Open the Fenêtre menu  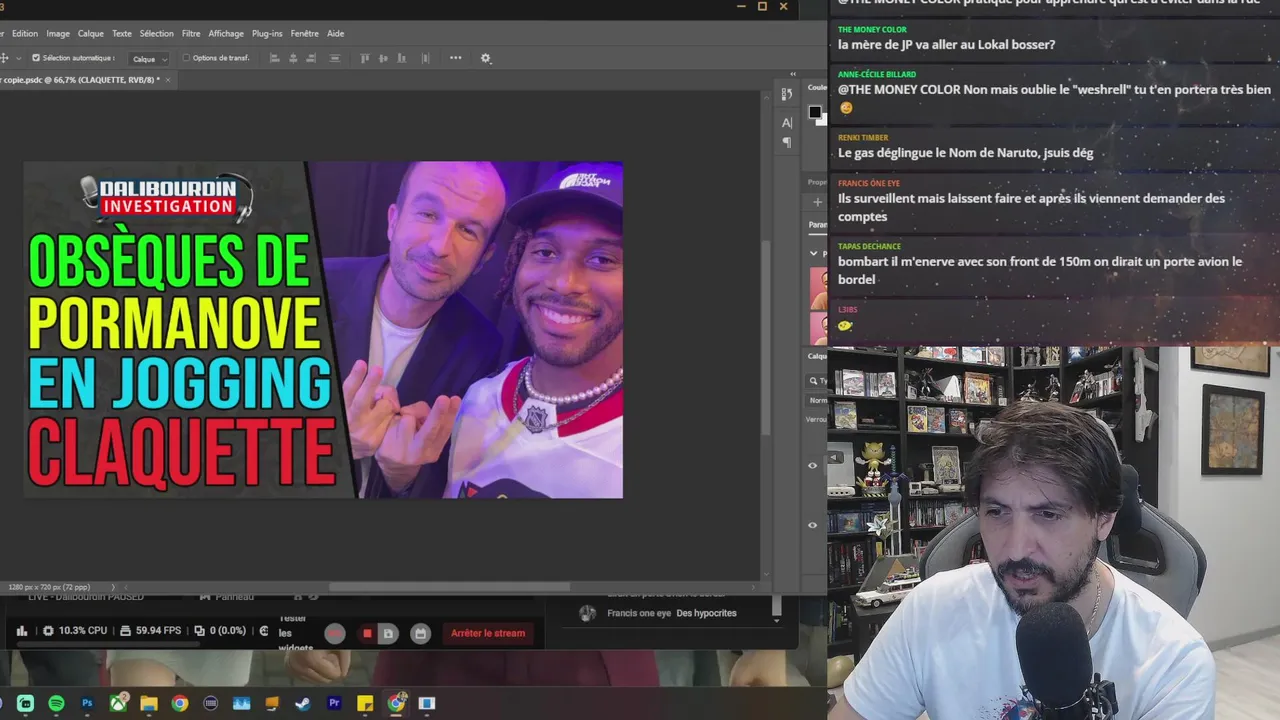click(x=304, y=33)
